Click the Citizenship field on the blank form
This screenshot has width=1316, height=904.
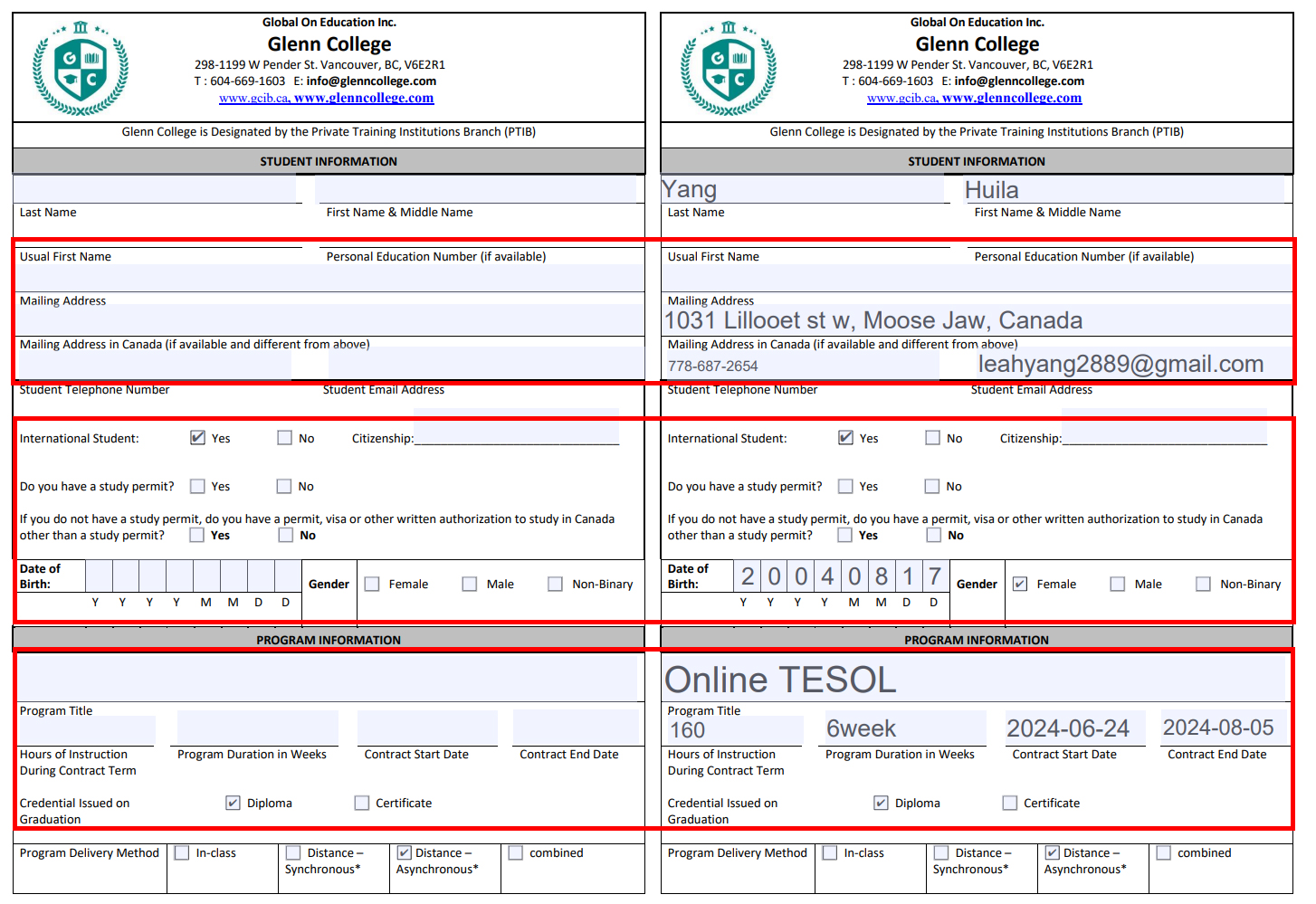click(517, 427)
